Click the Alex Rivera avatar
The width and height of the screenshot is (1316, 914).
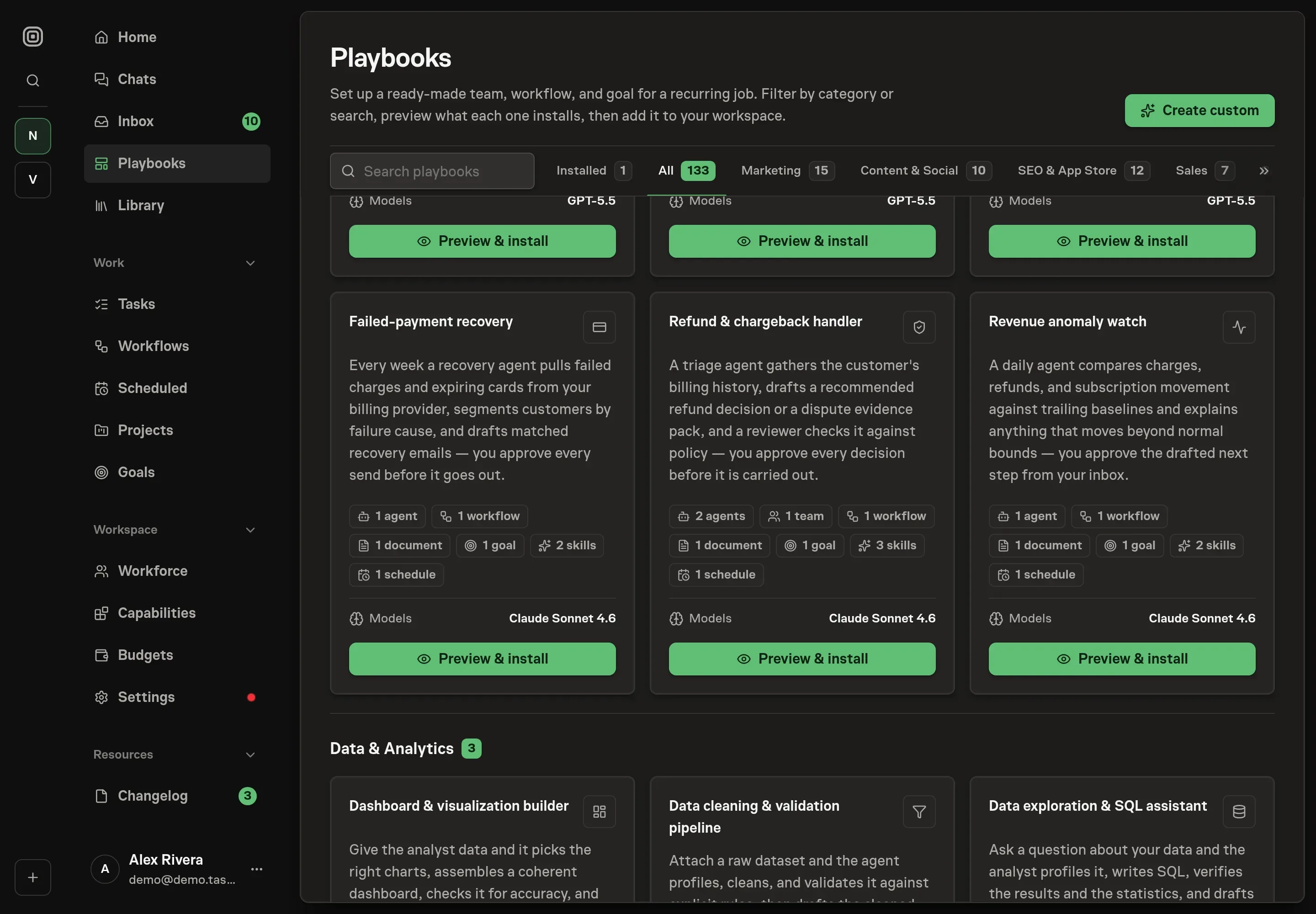(x=105, y=869)
